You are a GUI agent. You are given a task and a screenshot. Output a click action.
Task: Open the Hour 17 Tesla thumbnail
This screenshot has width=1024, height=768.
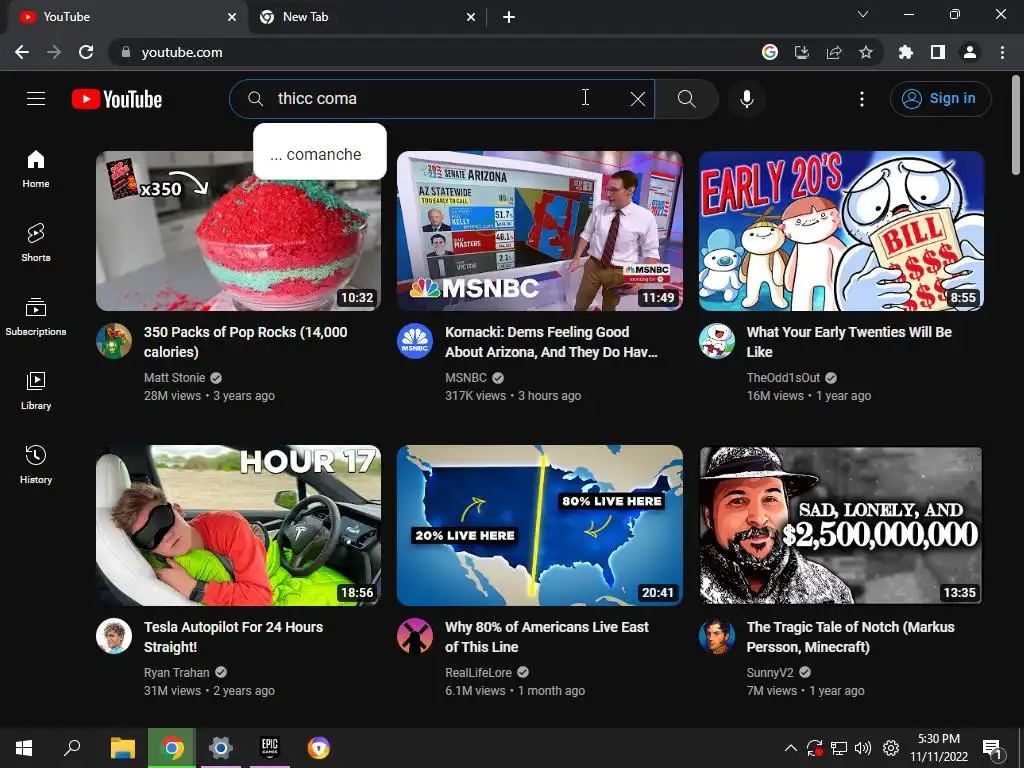coord(238,526)
